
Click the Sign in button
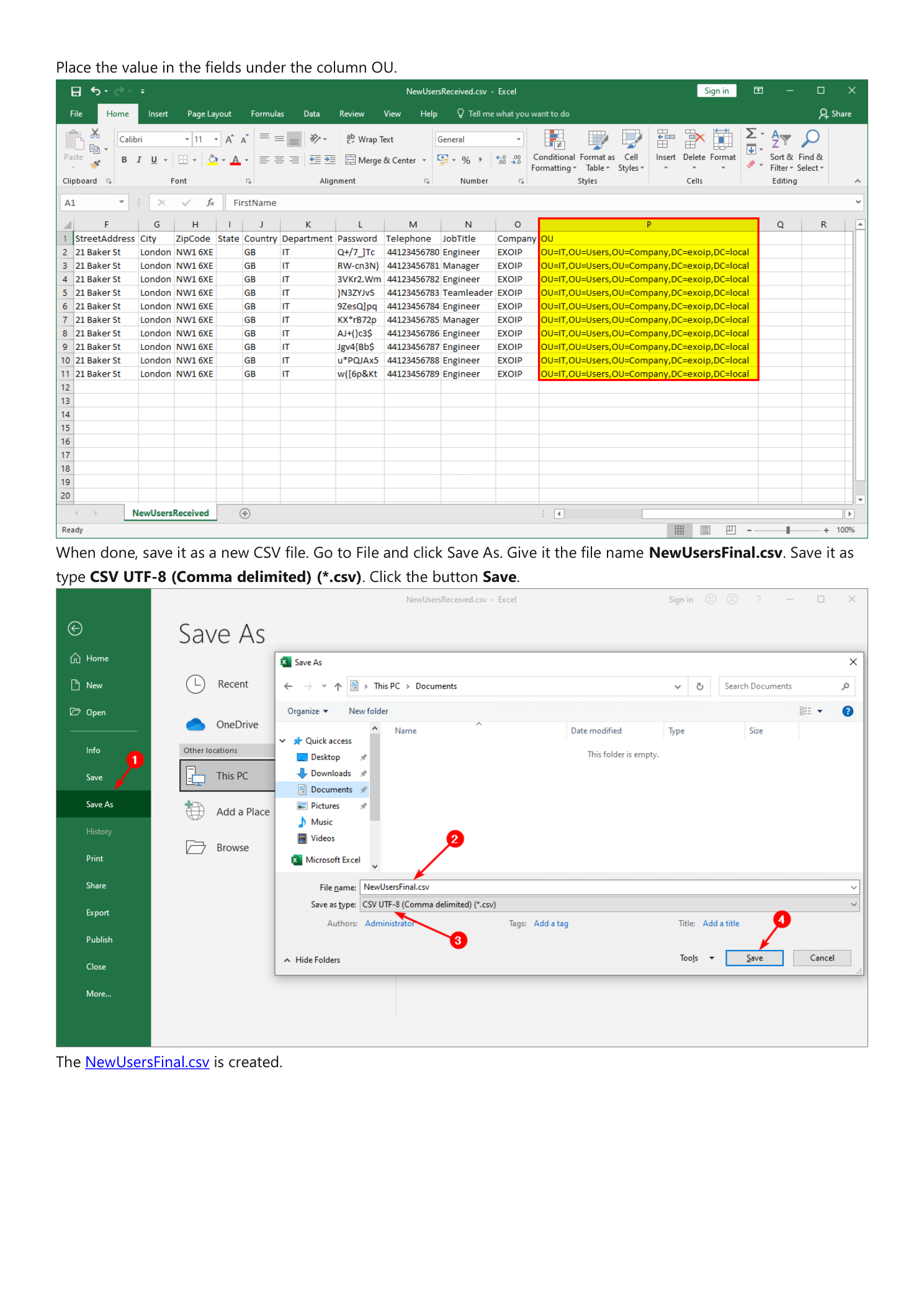coord(716,91)
